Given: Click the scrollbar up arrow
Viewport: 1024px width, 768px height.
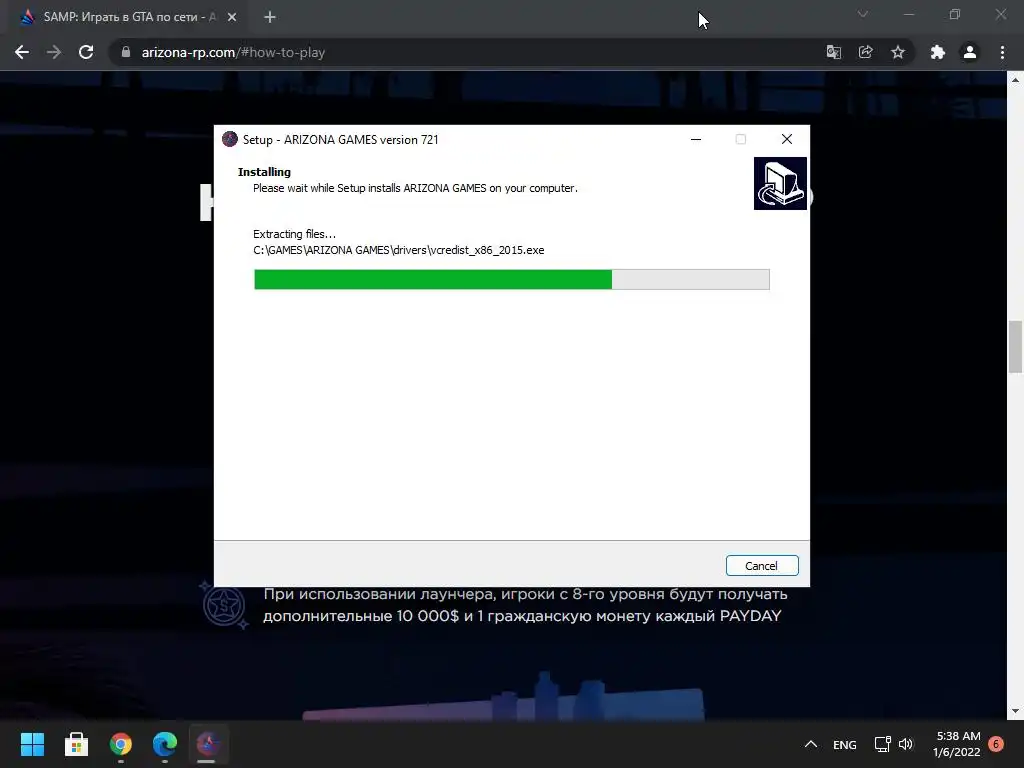Looking at the screenshot, I should click(x=1015, y=80).
